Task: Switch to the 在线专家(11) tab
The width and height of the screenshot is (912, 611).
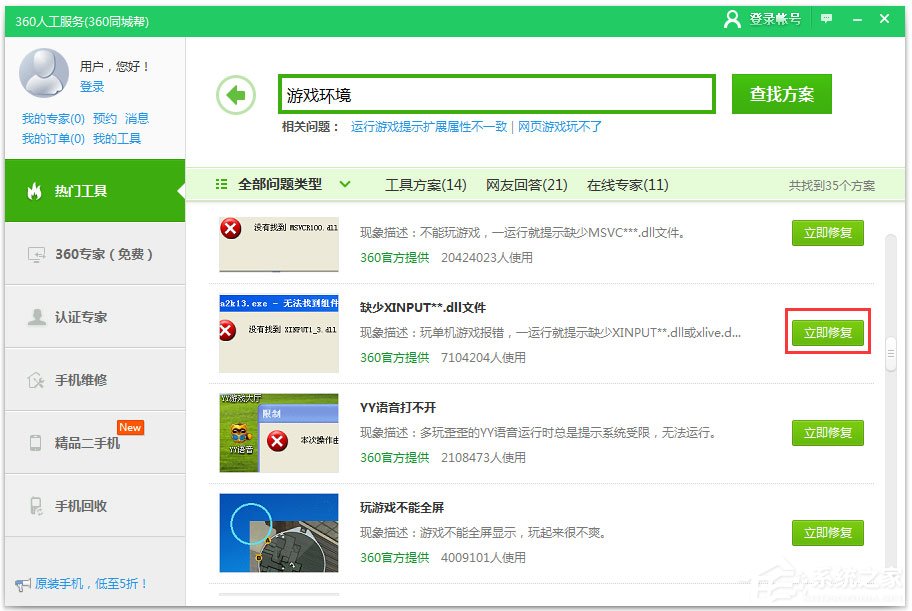Action: click(x=628, y=185)
